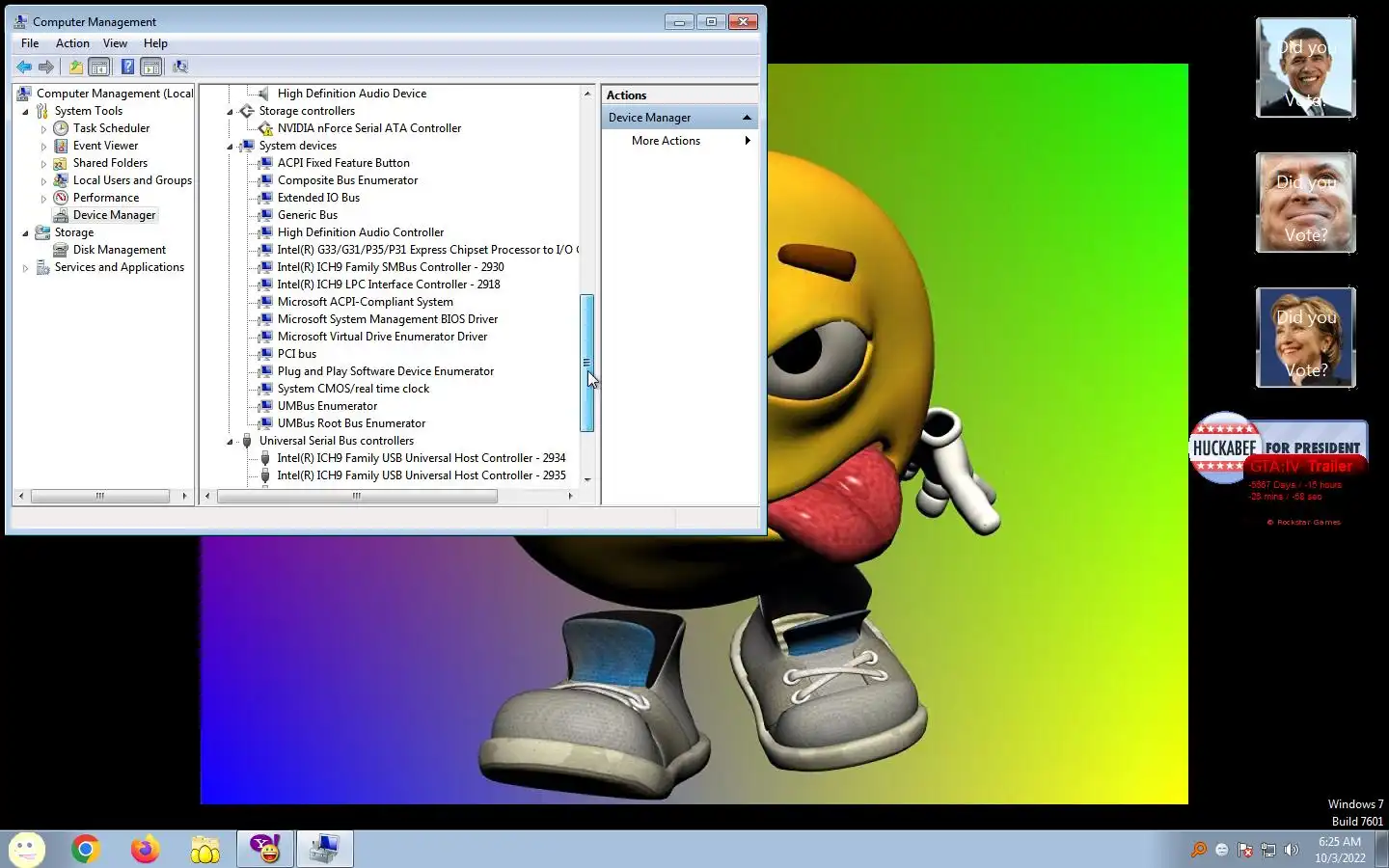The width and height of the screenshot is (1389, 868).
Task: Click the smiley Start button
Action: [x=26, y=849]
